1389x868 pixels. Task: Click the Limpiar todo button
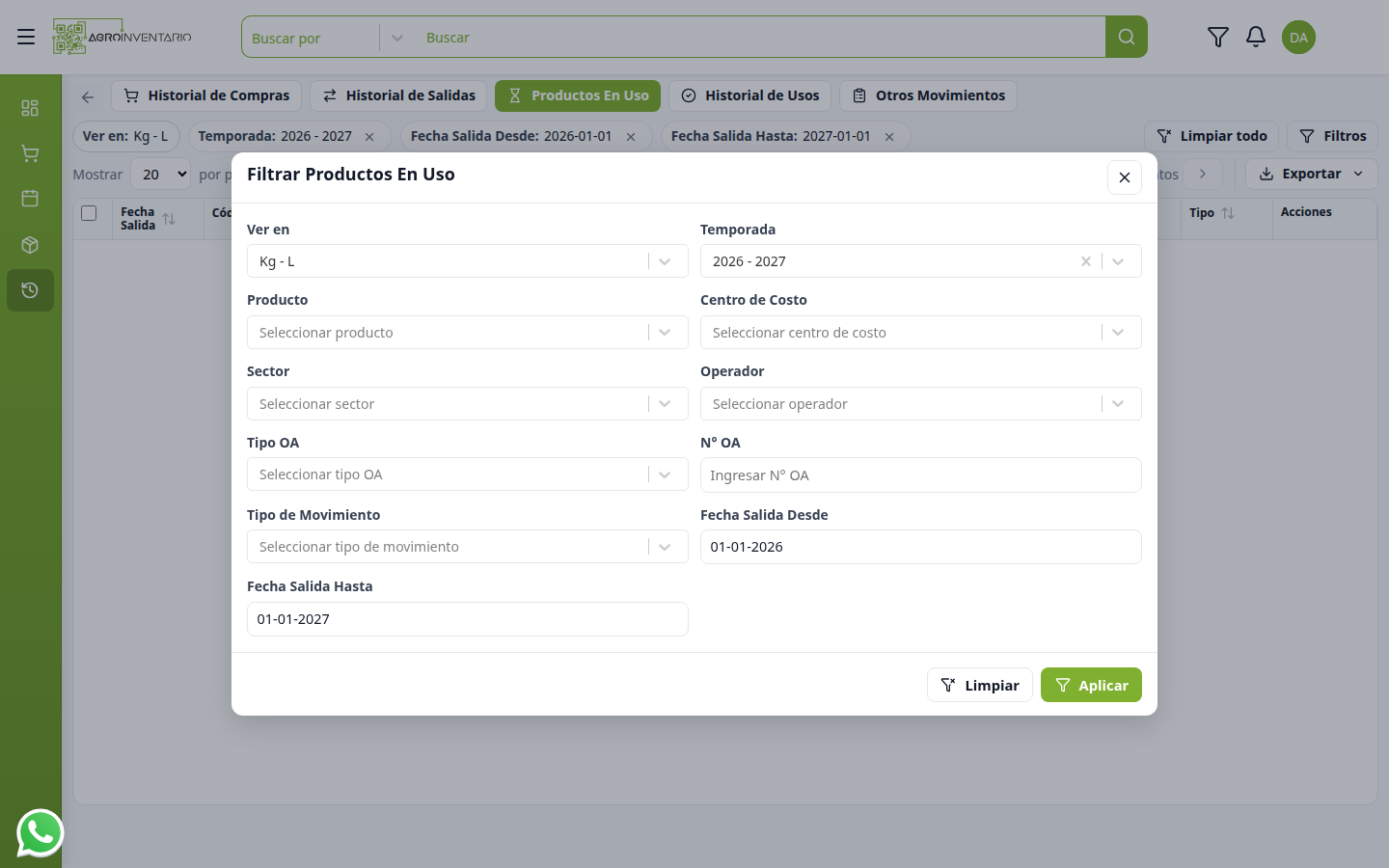point(1212,136)
